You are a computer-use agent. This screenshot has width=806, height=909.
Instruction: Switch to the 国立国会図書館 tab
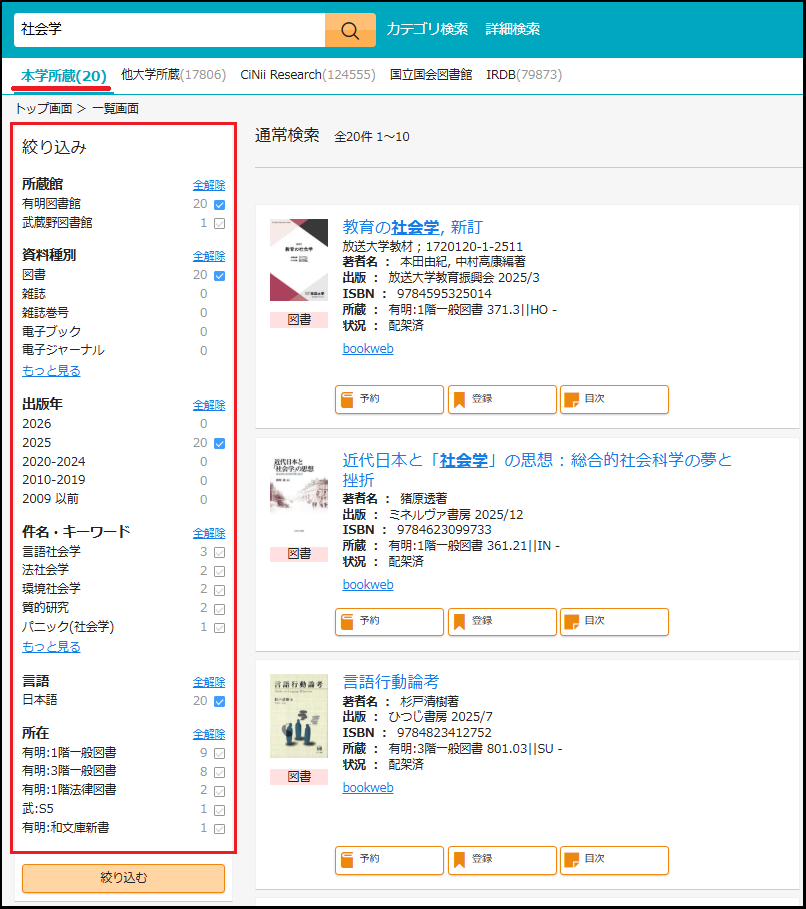pos(431,75)
